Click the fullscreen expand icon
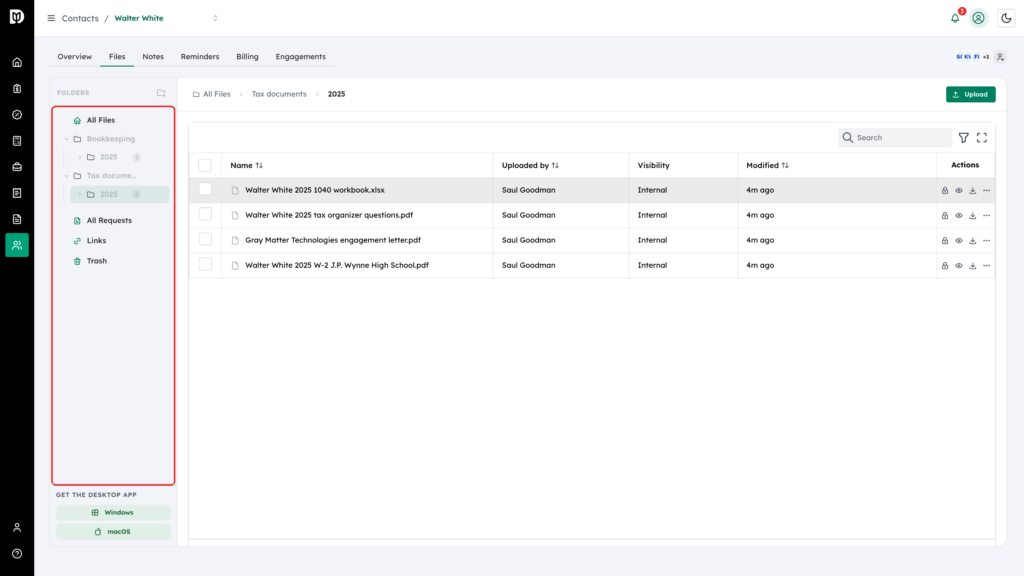This screenshot has height=576, width=1024. [x=982, y=138]
